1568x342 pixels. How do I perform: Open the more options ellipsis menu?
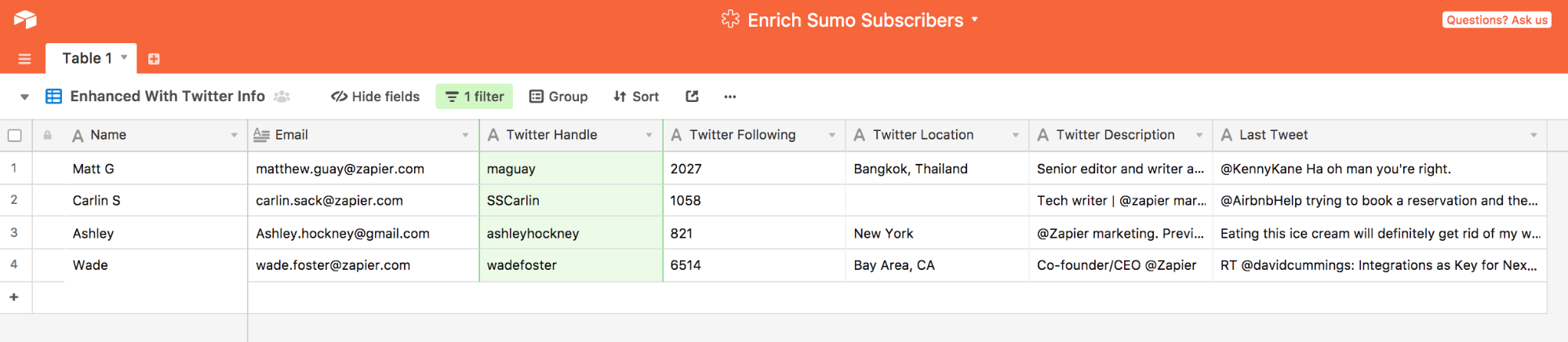[x=730, y=97]
